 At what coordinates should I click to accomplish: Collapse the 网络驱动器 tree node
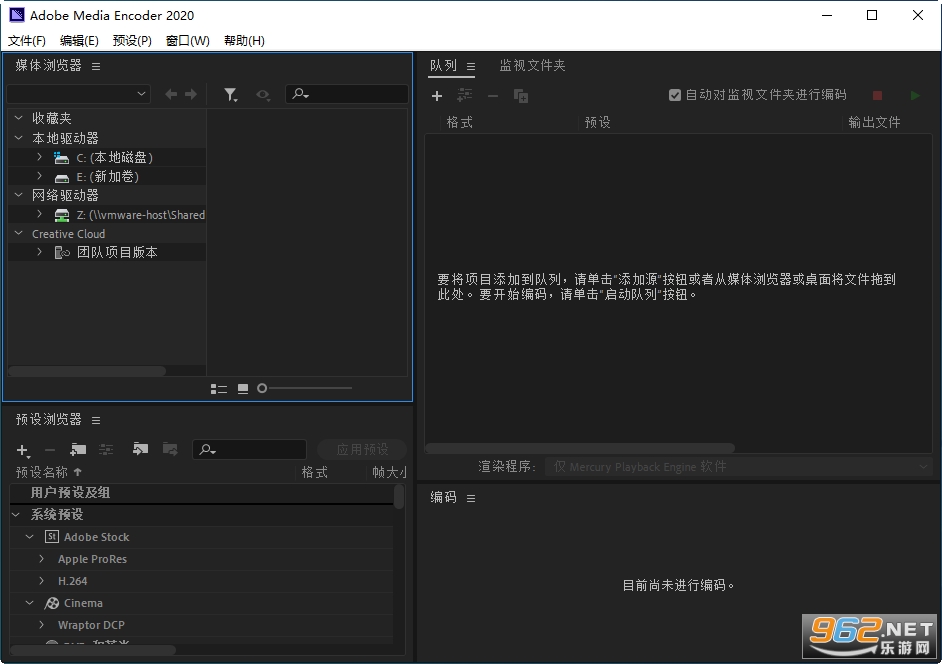click(x=19, y=195)
